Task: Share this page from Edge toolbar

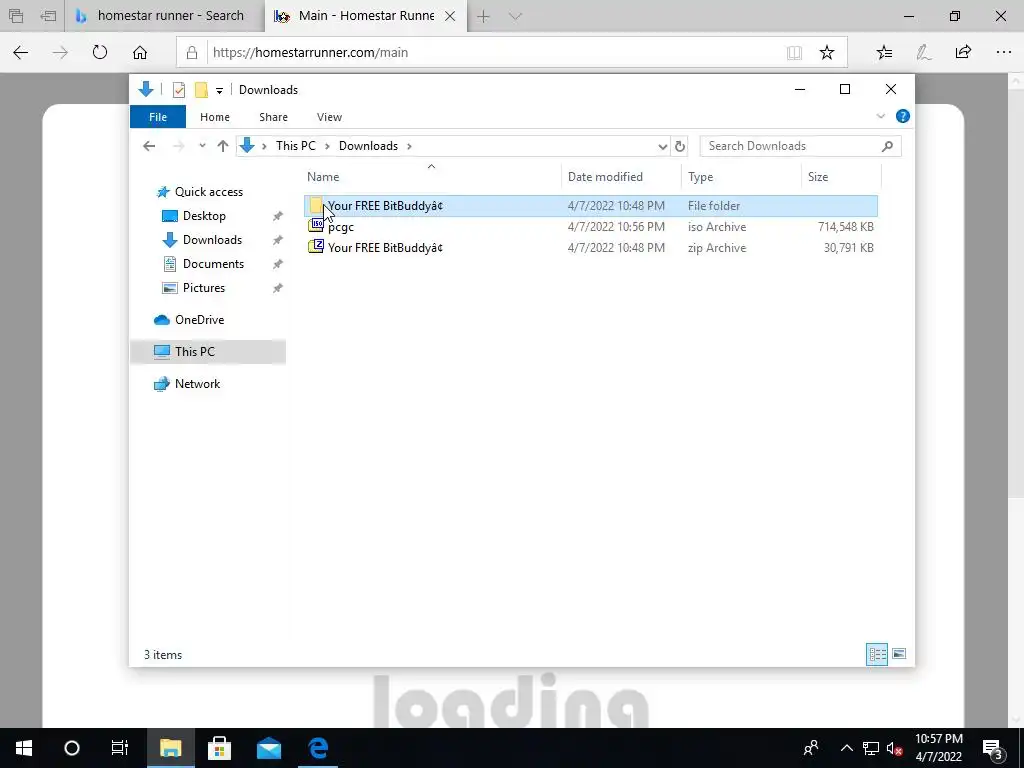Action: 963,52
